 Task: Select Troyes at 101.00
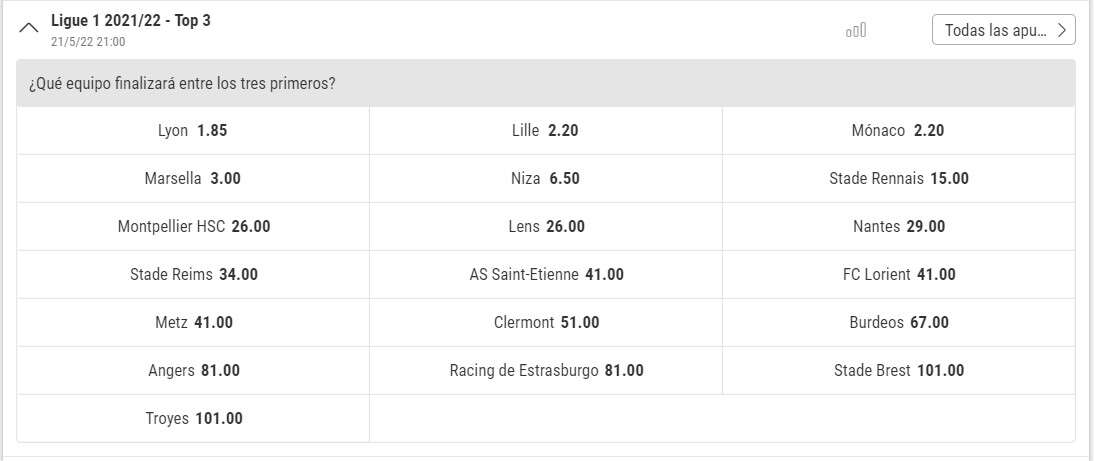[193, 419]
